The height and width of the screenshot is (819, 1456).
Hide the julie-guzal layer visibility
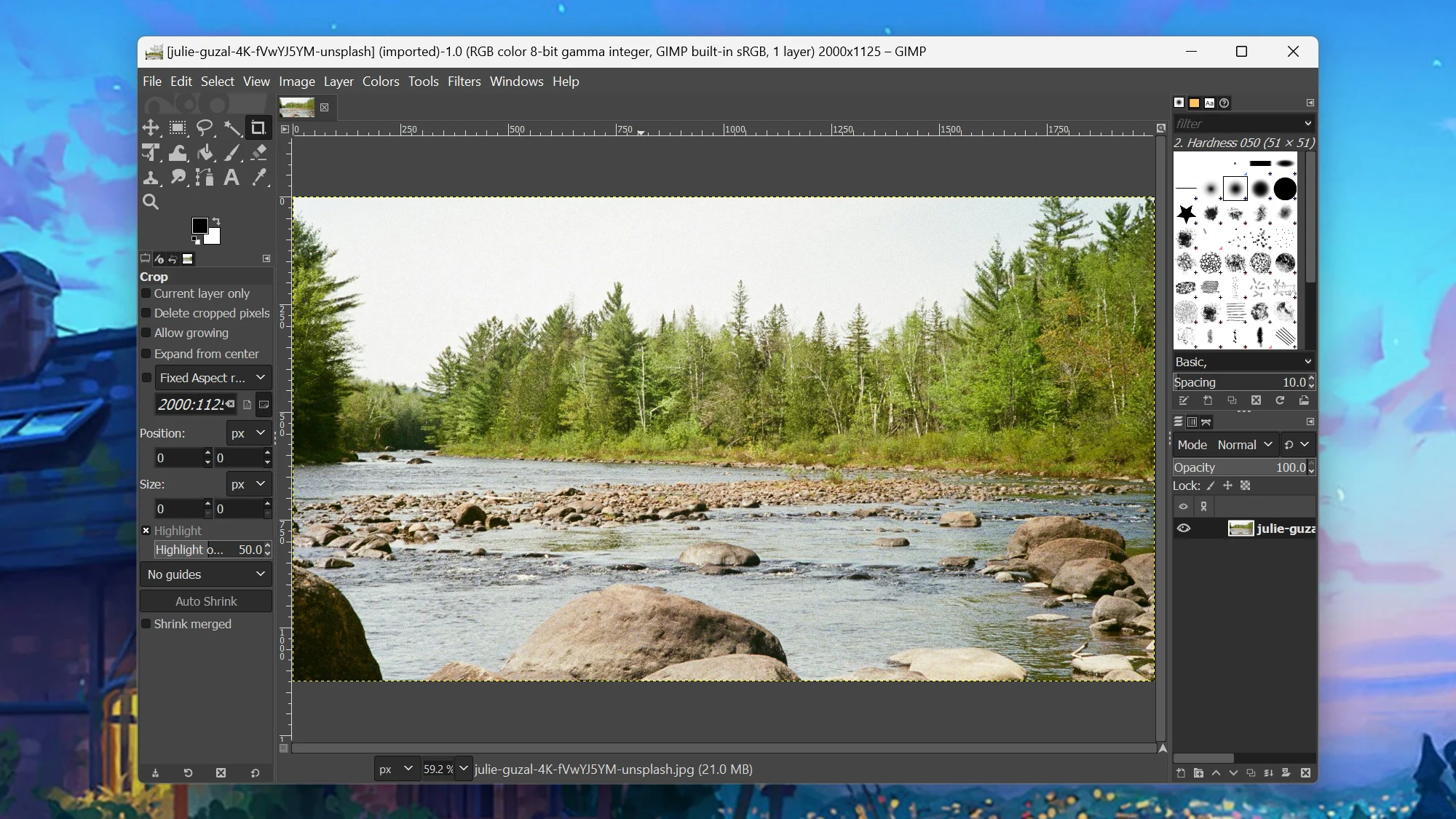click(x=1184, y=528)
